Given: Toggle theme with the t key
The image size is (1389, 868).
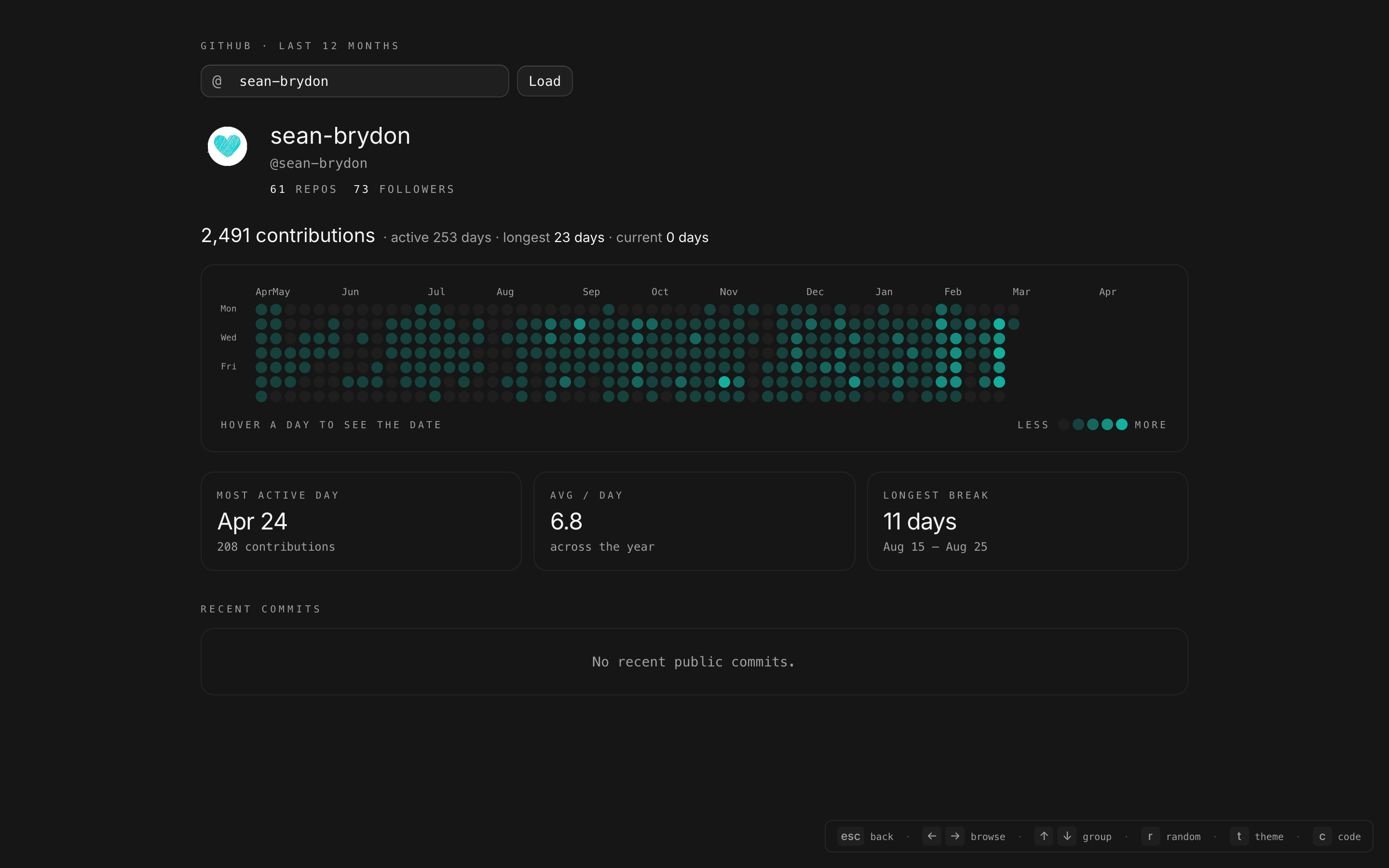Looking at the screenshot, I should [x=1239, y=837].
